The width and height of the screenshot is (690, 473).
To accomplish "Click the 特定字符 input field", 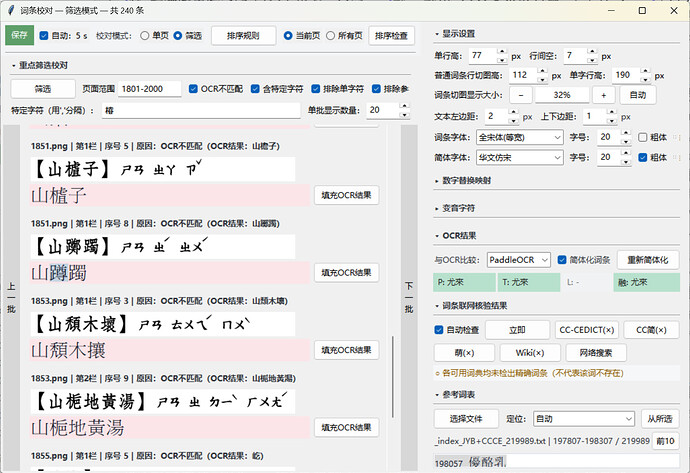I will coord(201,110).
